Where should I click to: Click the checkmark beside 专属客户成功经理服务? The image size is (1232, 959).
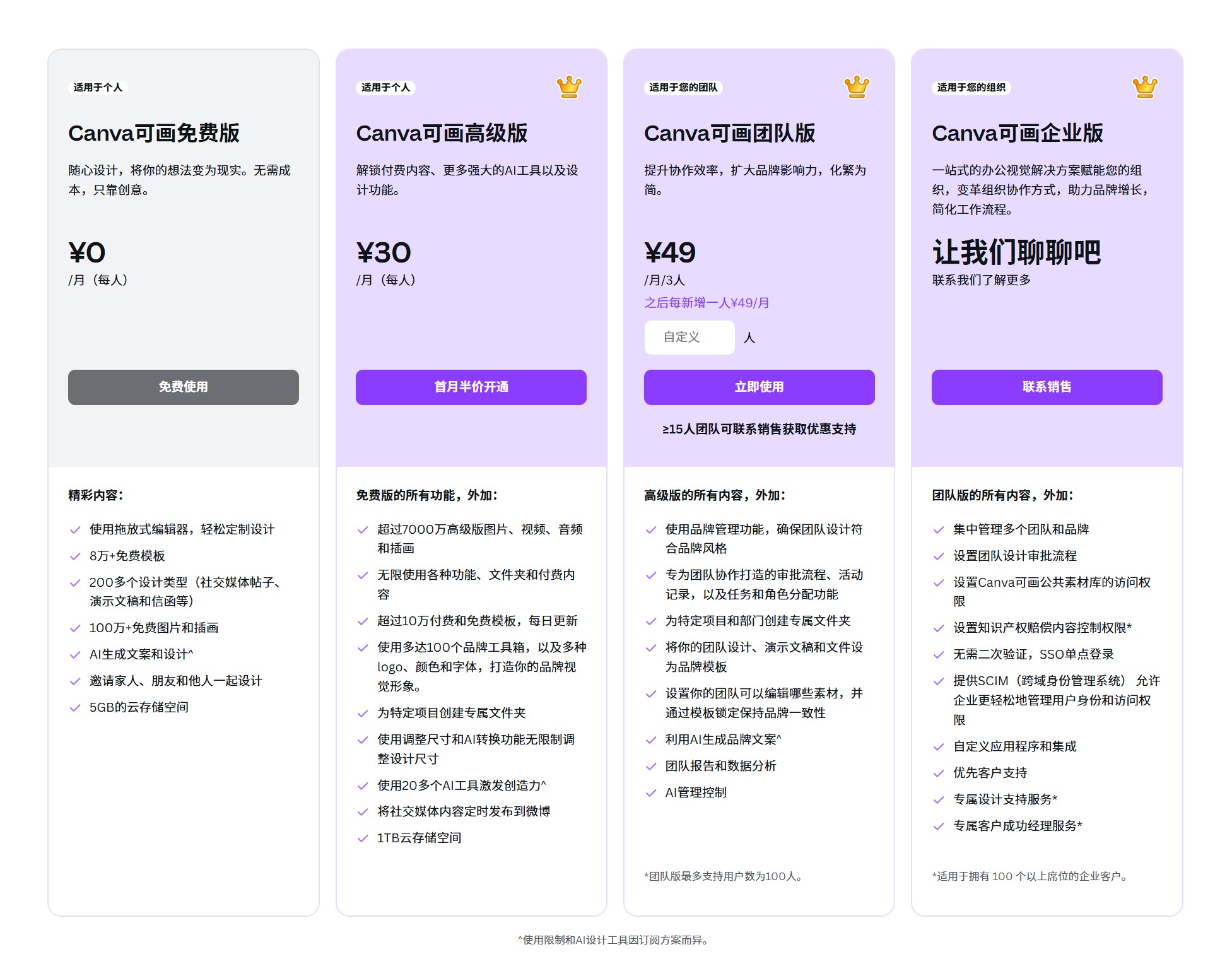click(x=939, y=827)
